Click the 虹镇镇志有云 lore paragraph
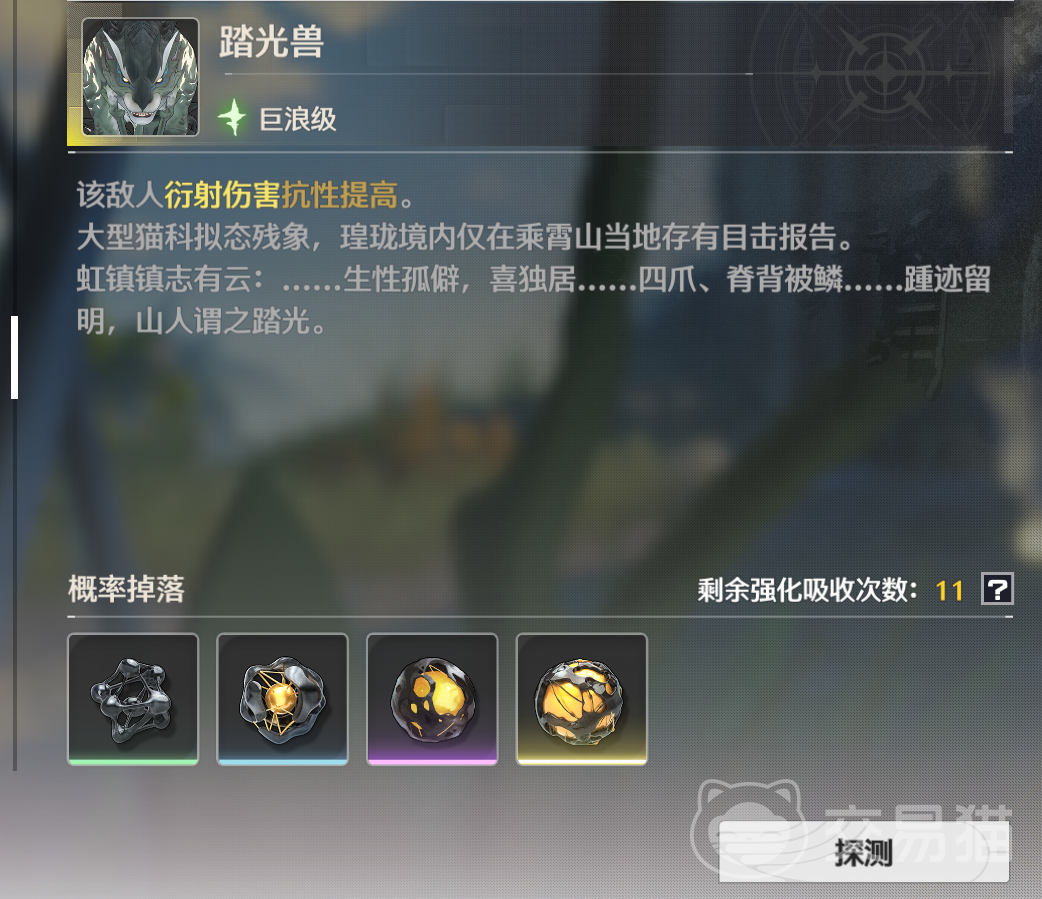1042x899 pixels. coord(534,300)
